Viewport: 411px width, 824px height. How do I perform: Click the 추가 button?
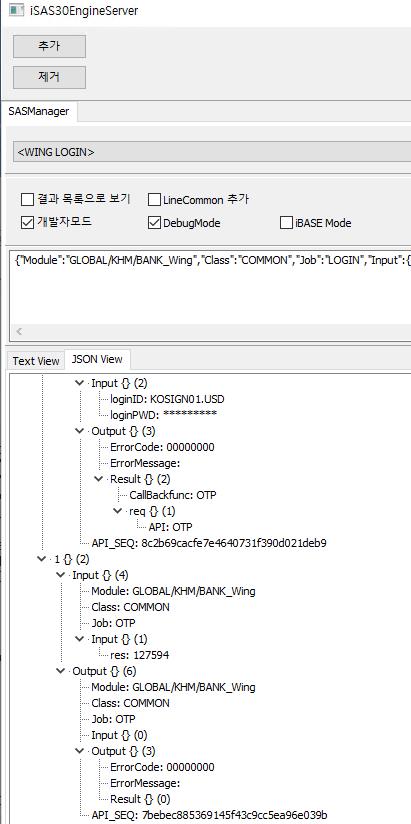(49, 46)
